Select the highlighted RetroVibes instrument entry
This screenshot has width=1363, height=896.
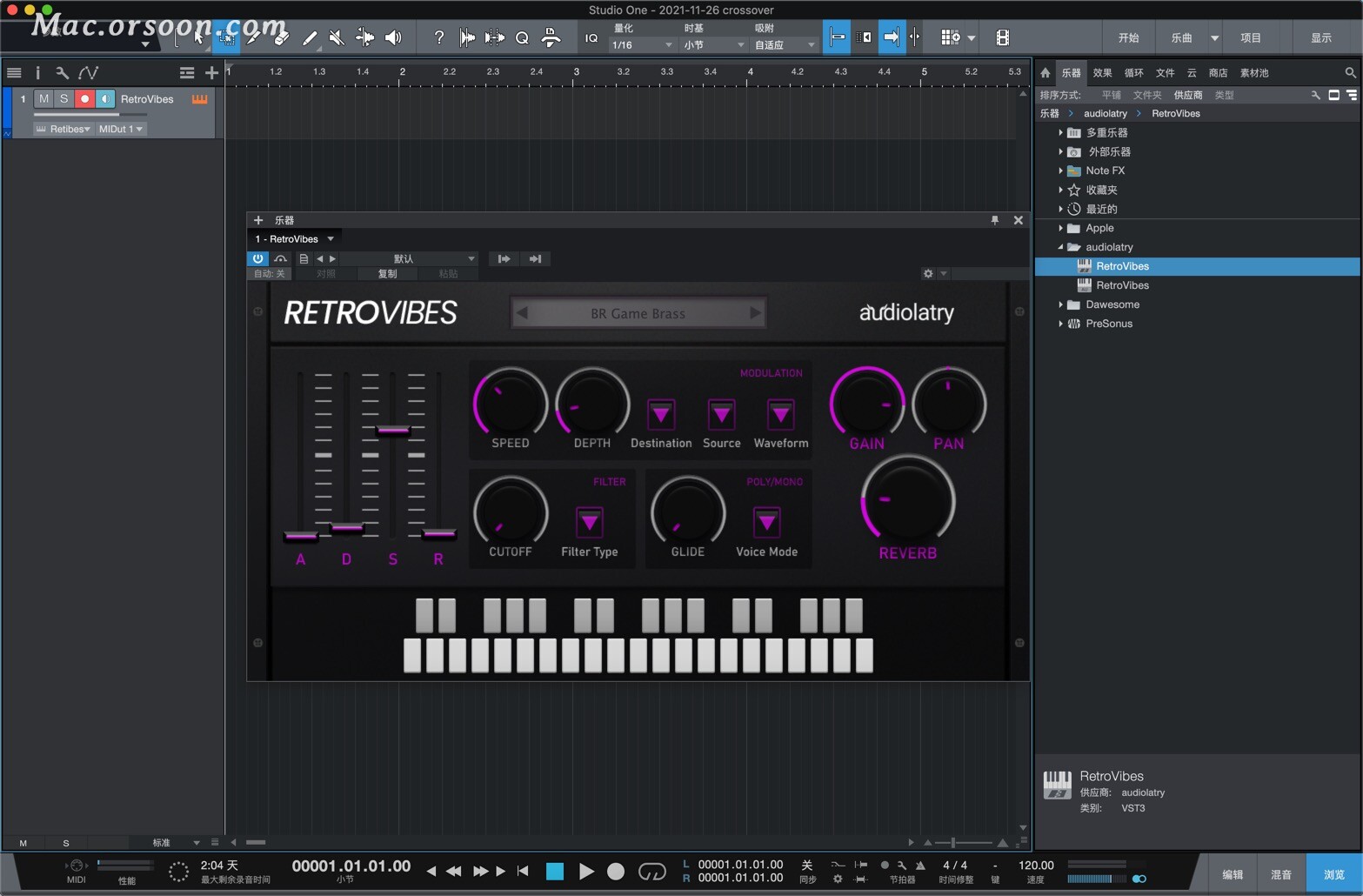coord(1197,266)
